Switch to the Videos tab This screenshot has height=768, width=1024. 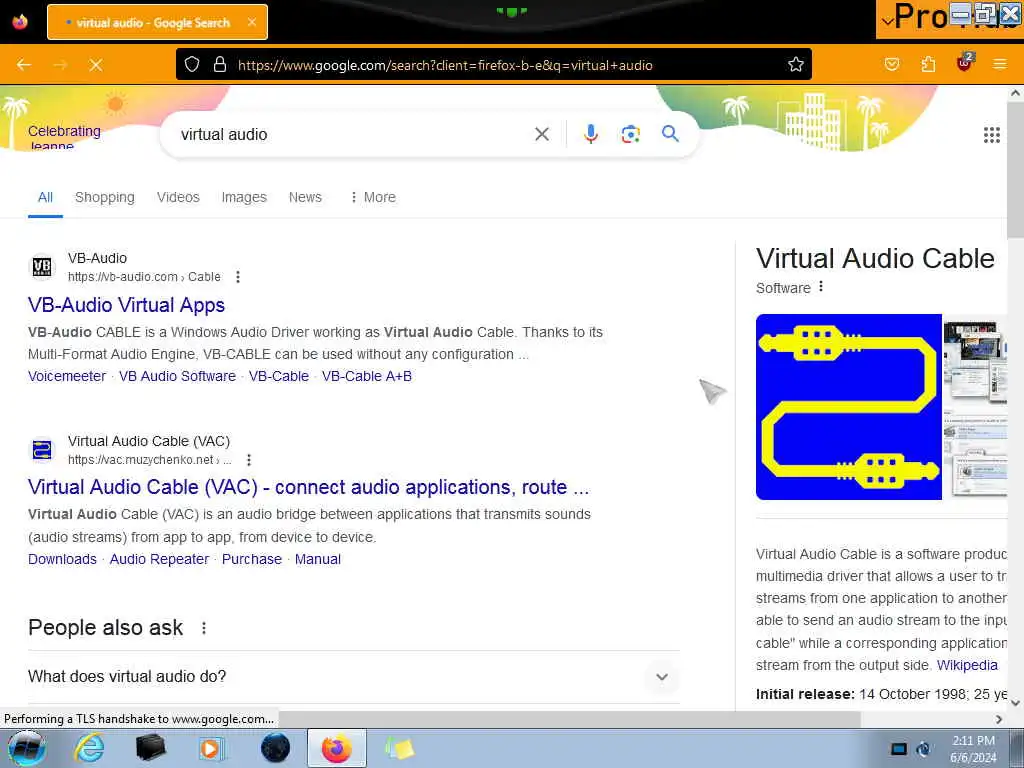178,197
